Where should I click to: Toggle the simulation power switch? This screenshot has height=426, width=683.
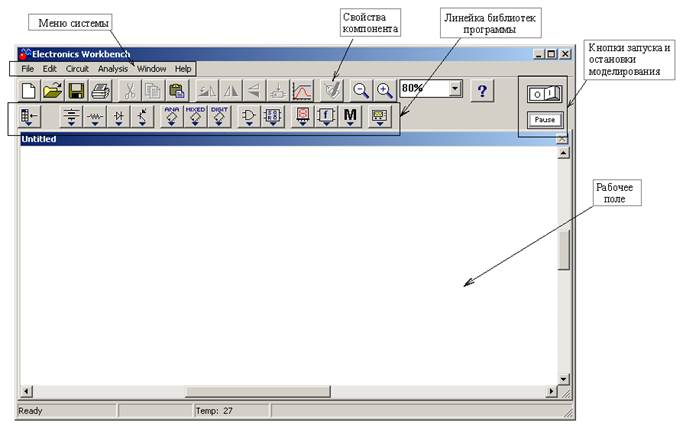click(x=544, y=94)
